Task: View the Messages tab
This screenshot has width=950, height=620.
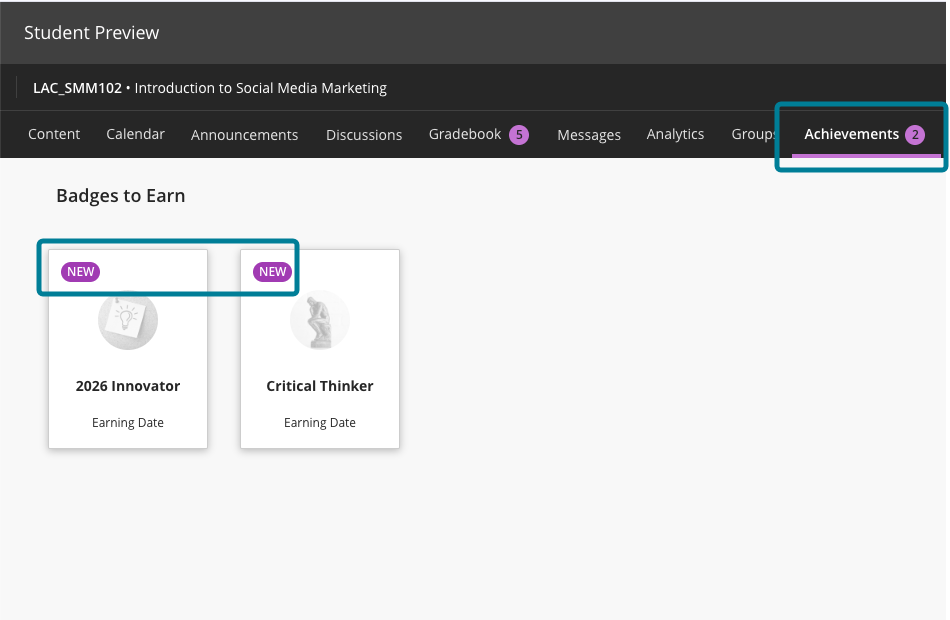Action: click(x=589, y=133)
